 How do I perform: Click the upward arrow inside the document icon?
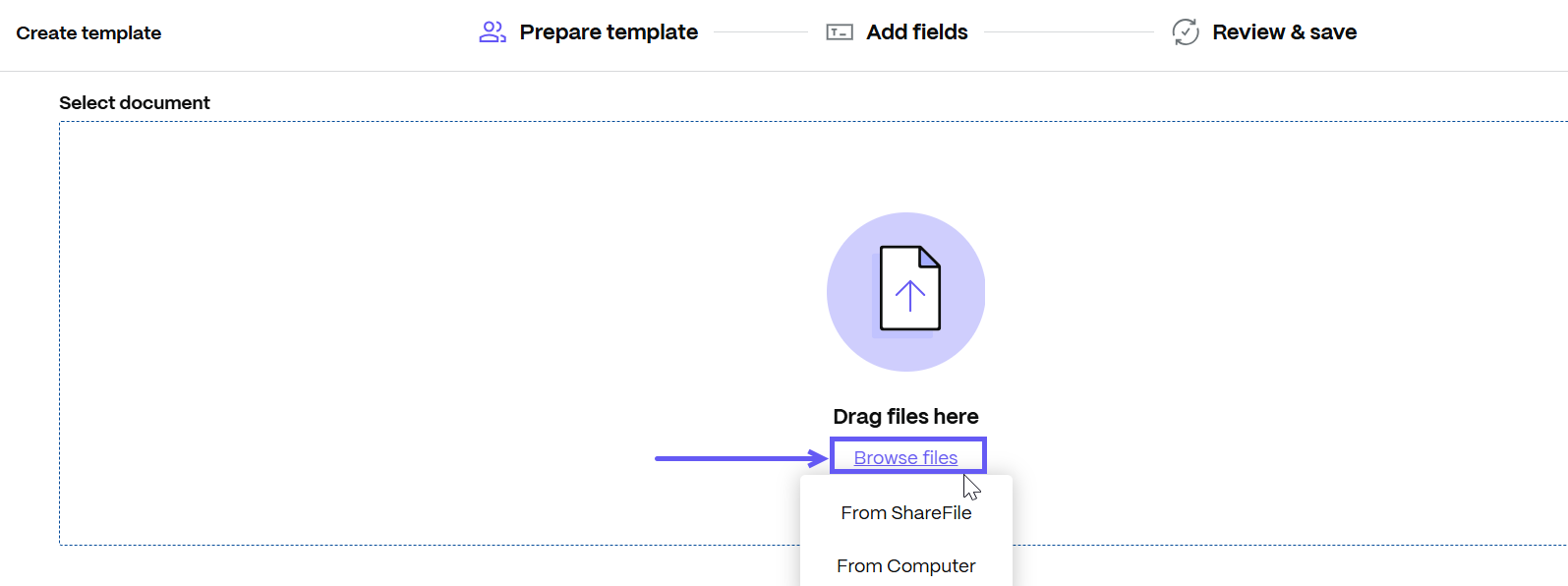910,295
